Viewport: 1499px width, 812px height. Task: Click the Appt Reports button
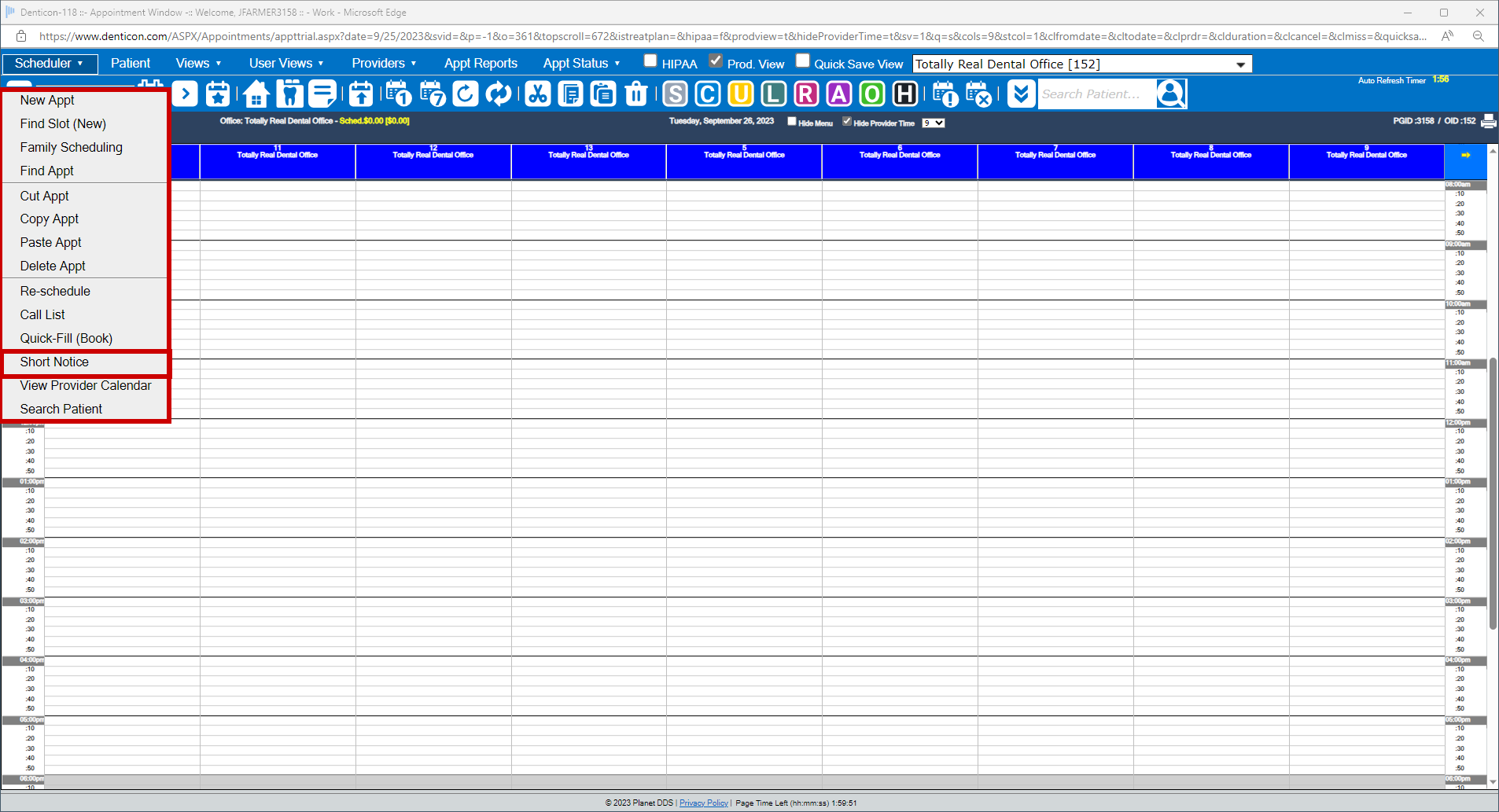481,64
